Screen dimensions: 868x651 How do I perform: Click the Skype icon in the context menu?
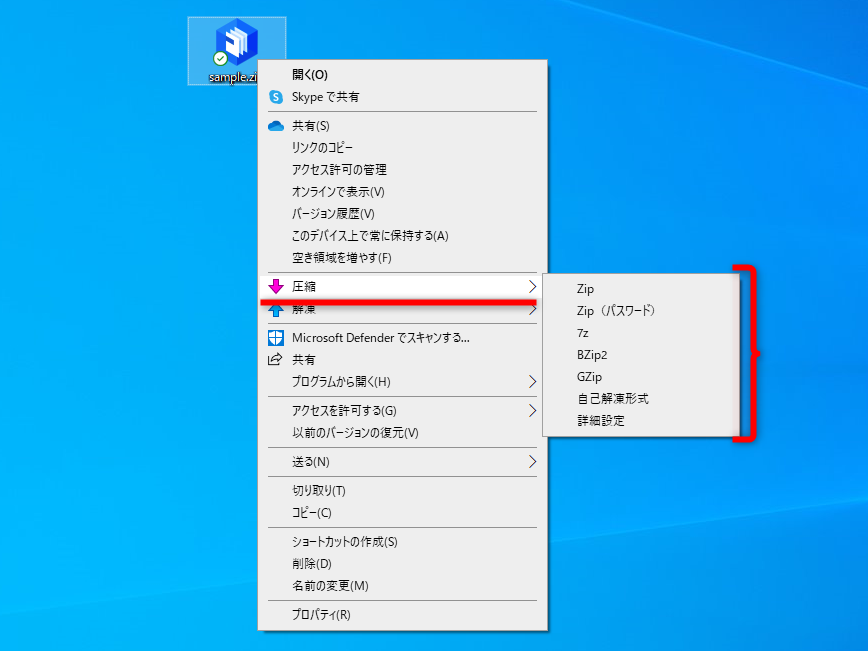[274, 97]
